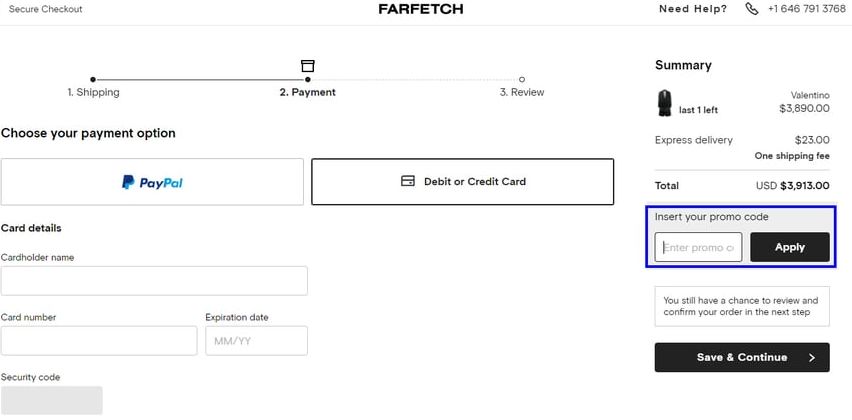Click the box icon above Payment step
Image resolution: width=852 pixels, height=420 pixels.
tap(308, 66)
